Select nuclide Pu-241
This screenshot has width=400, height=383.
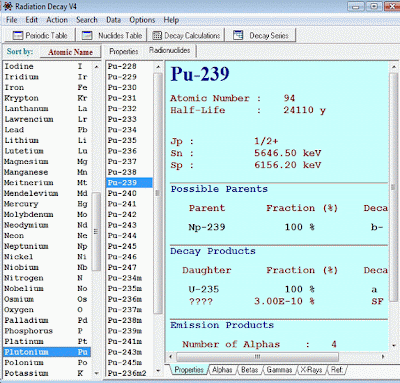point(129,204)
